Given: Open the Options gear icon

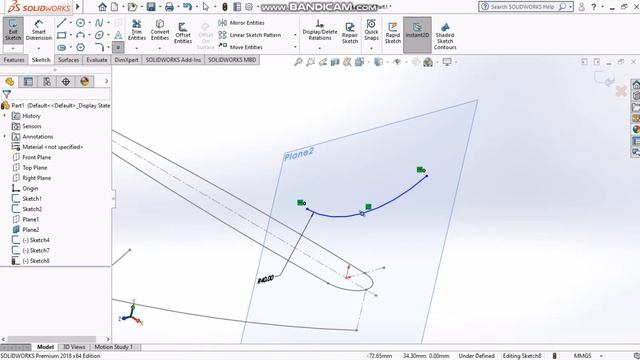Looking at the screenshot, I should 249,7.
